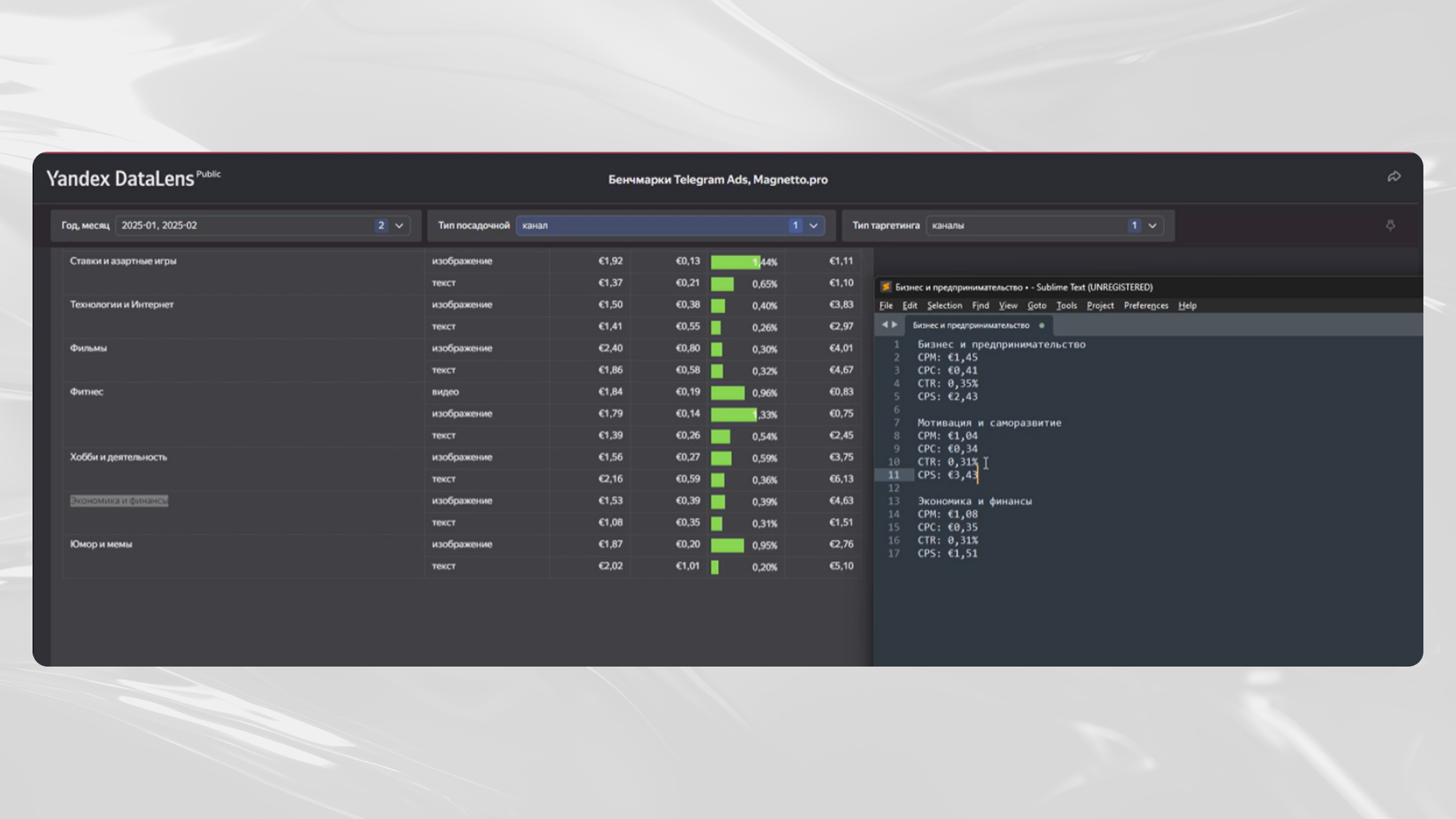The width and height of the screenshot is (1456, 819).
Task: Open the View menu in Sublime Text
Action: click(1008, 306)
